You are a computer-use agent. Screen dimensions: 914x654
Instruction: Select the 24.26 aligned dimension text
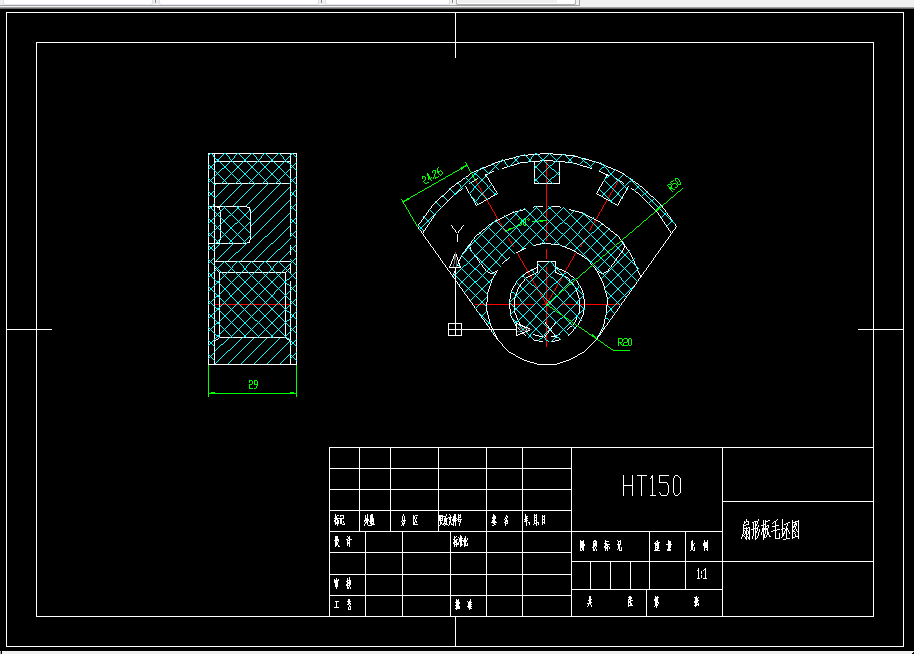click(x=433, y=175)
